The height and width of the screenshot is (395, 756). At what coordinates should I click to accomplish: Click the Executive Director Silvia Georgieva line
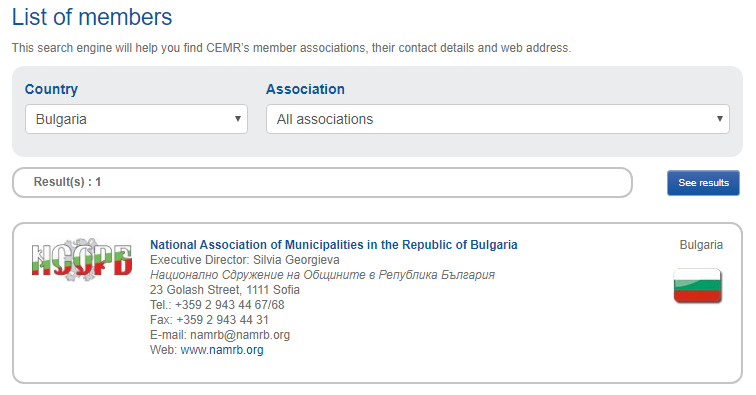pos(244,260)
